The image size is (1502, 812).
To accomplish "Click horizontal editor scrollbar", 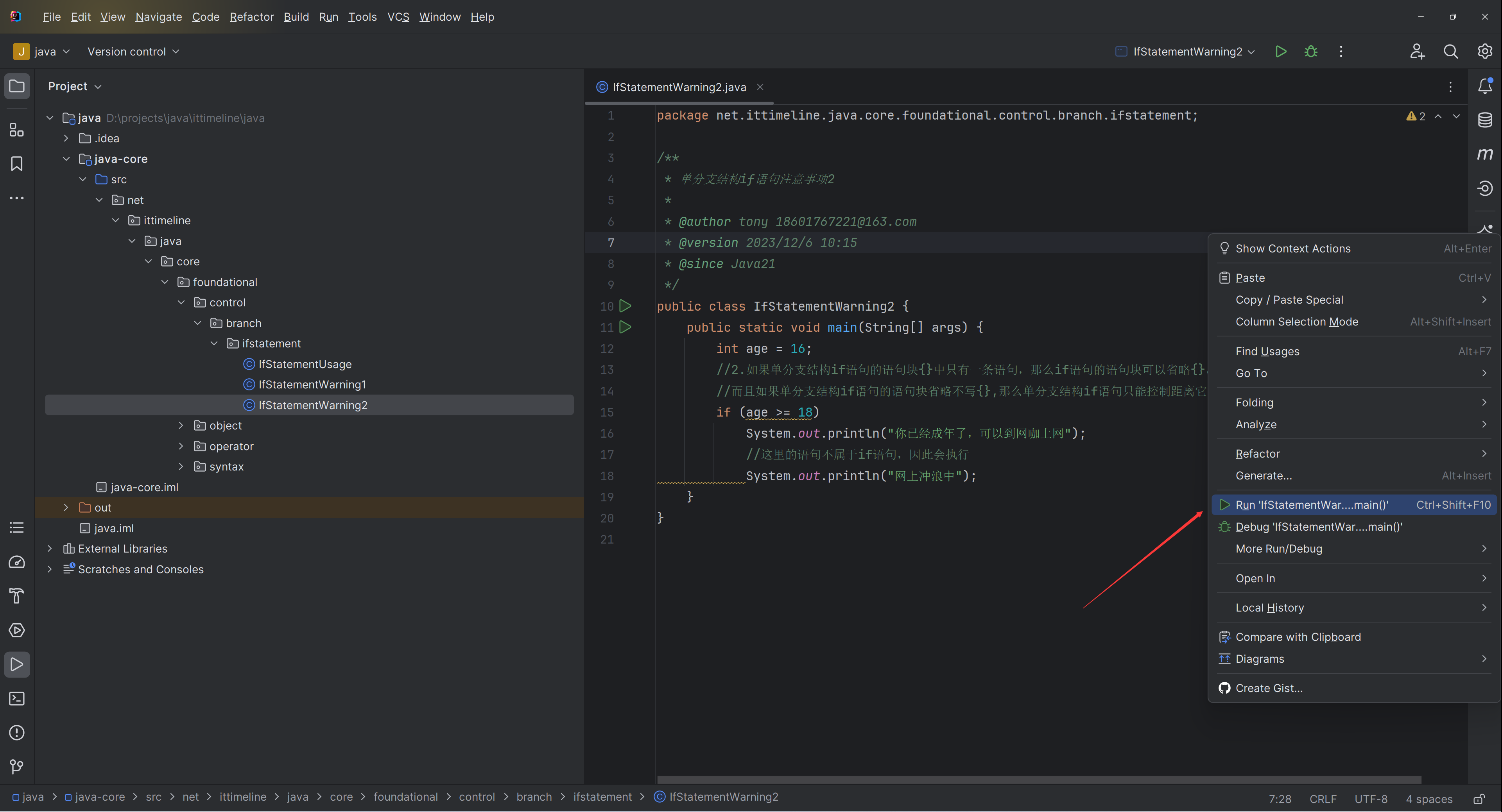I will [1039, 779].
